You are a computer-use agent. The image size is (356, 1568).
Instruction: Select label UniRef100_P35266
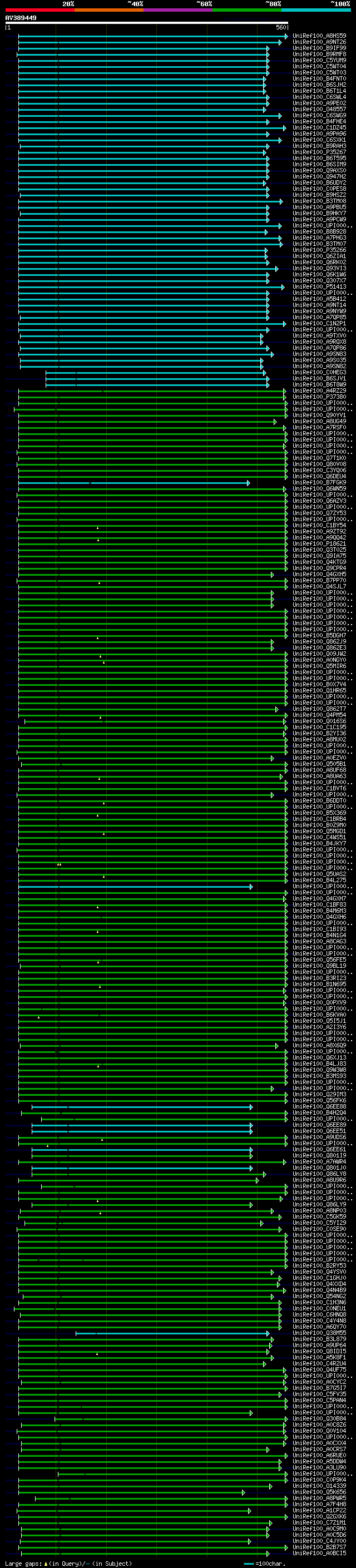pos(319,250)
